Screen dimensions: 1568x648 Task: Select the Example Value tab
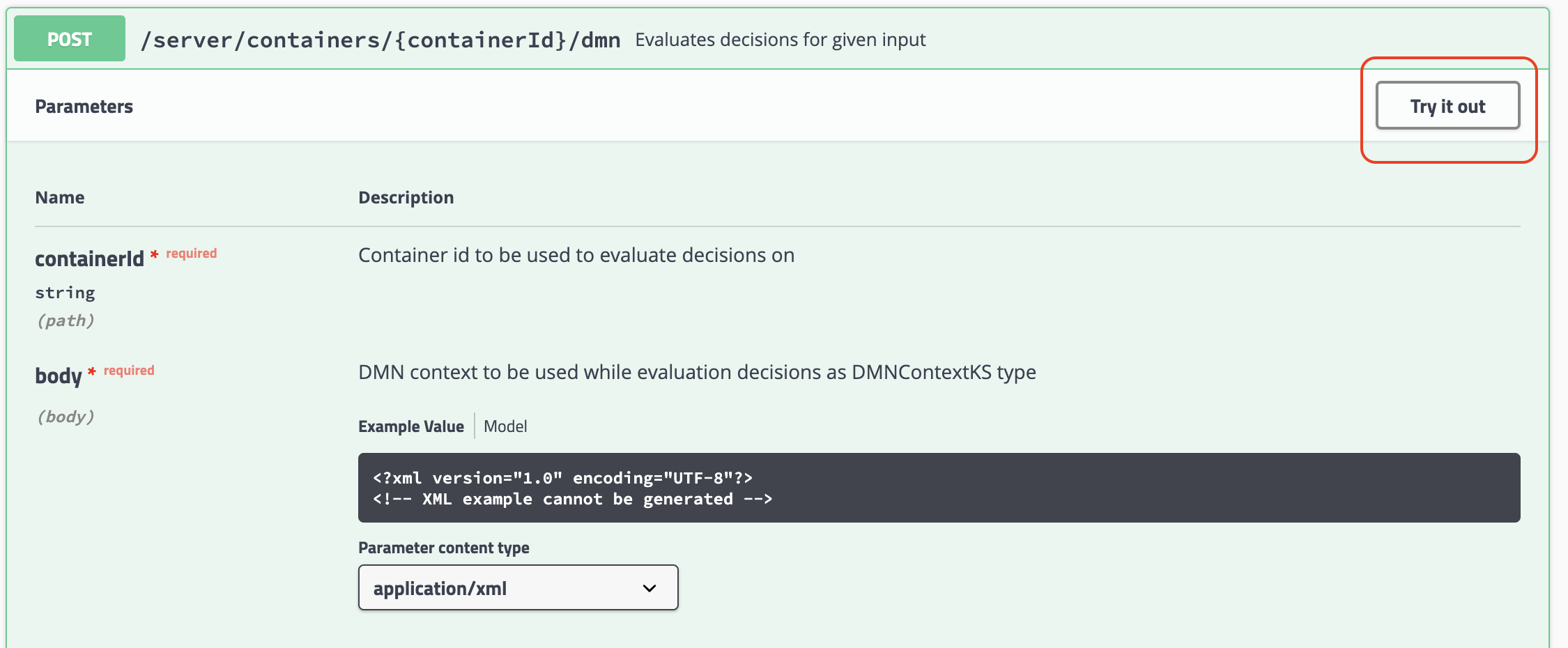tap(411, 426)
